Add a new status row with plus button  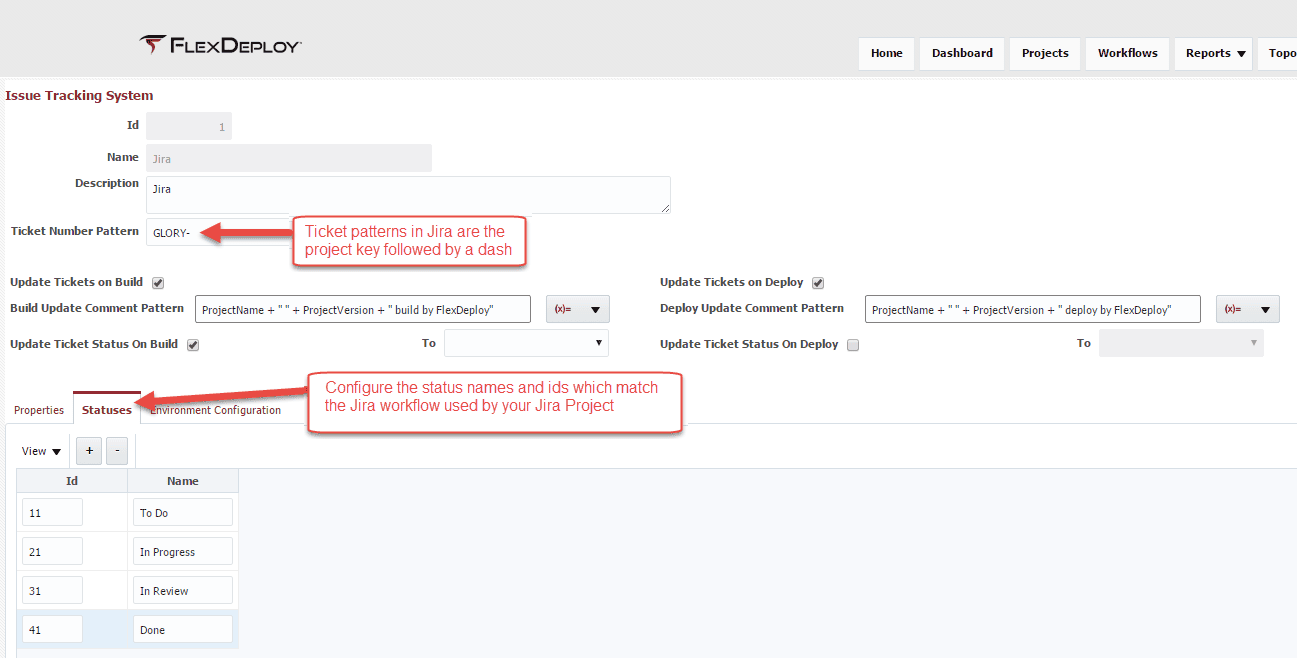[89, 451]
